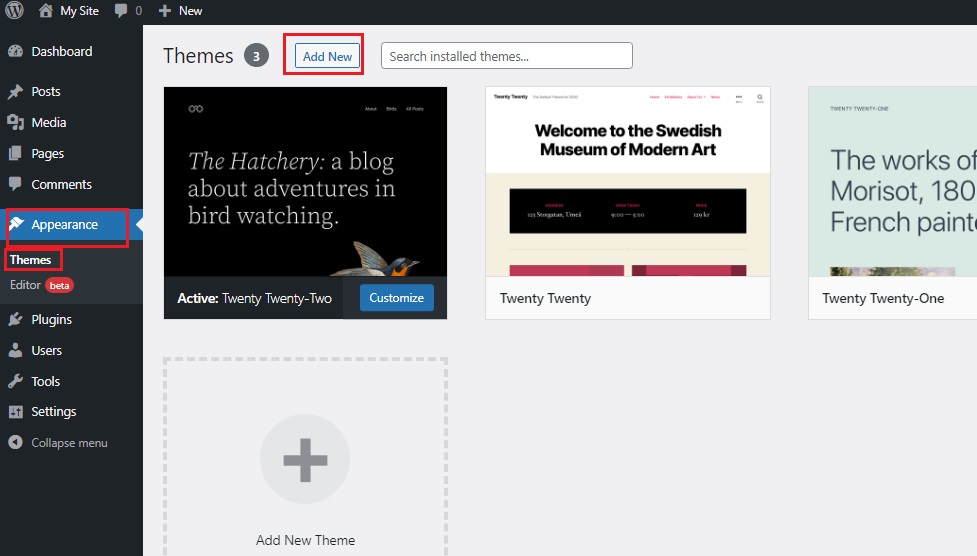The height and width of the screenshot is (556, 977).
Task: Click the Active: Twenty Twenty-Two label
Action: click(x=254, y=299)
